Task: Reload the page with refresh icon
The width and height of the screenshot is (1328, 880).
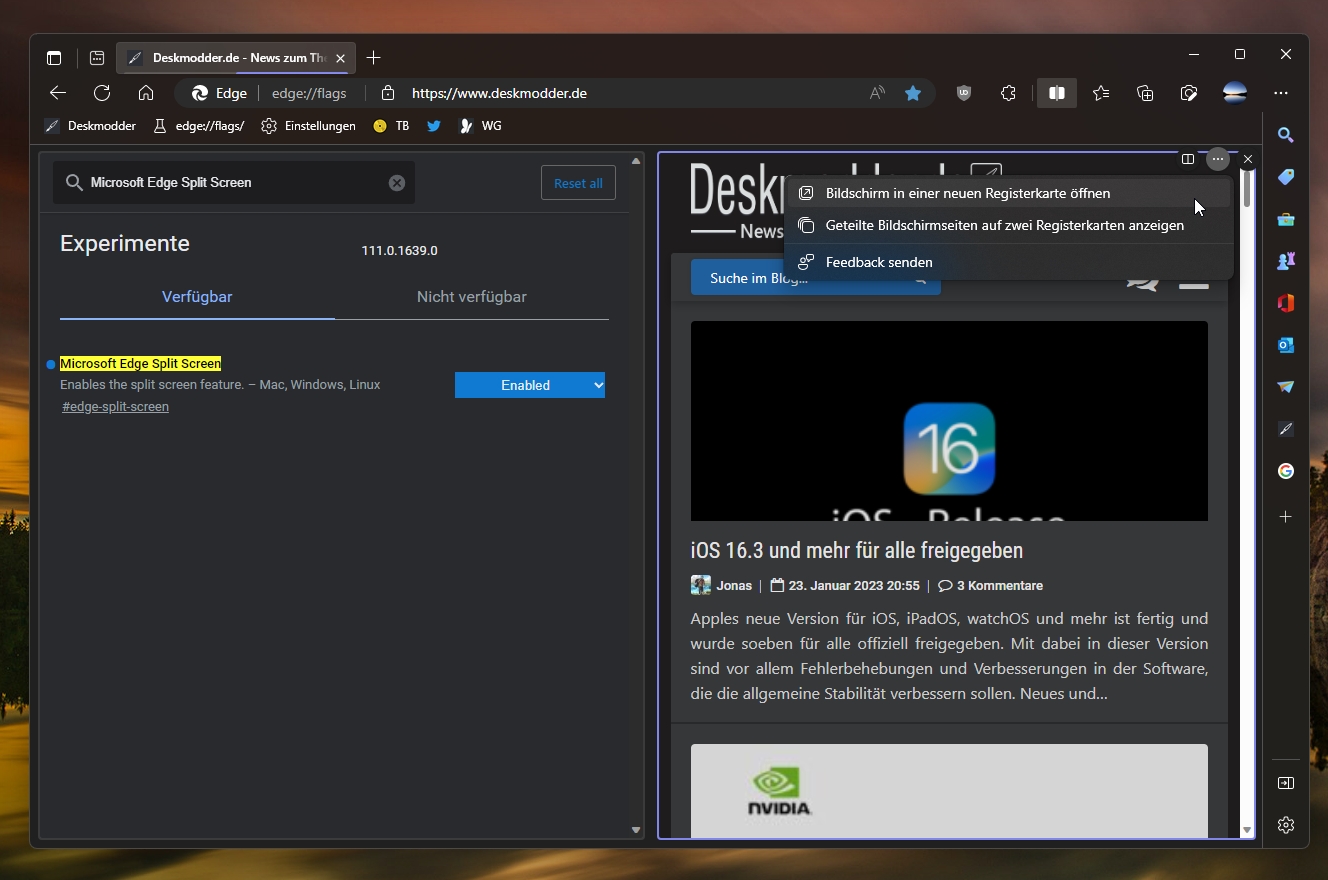Action: click(102, 93)
